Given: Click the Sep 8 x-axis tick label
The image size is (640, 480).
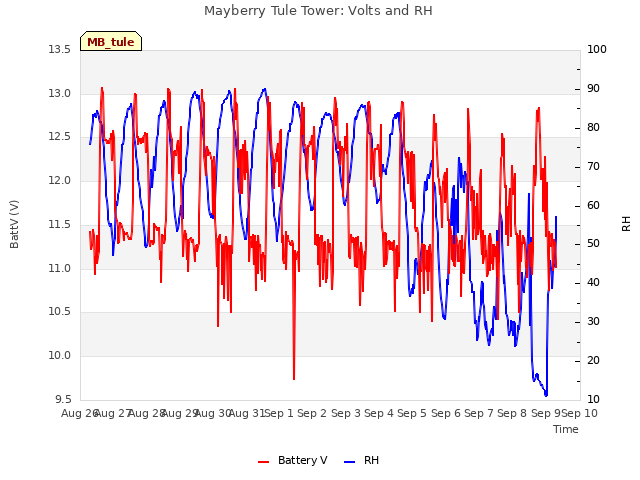Looking at the screenshot, I should coord(512,413).
